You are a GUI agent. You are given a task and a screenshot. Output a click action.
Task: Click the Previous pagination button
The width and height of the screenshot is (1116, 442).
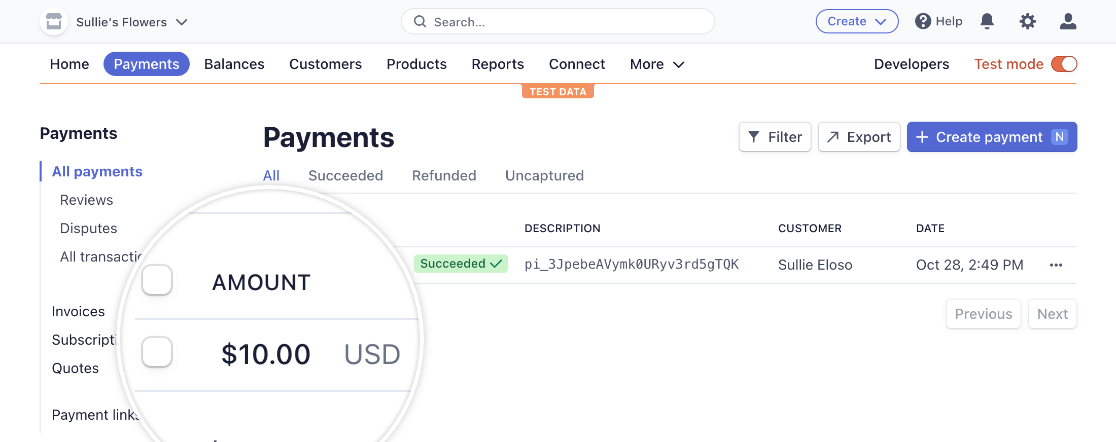point(984,314)
